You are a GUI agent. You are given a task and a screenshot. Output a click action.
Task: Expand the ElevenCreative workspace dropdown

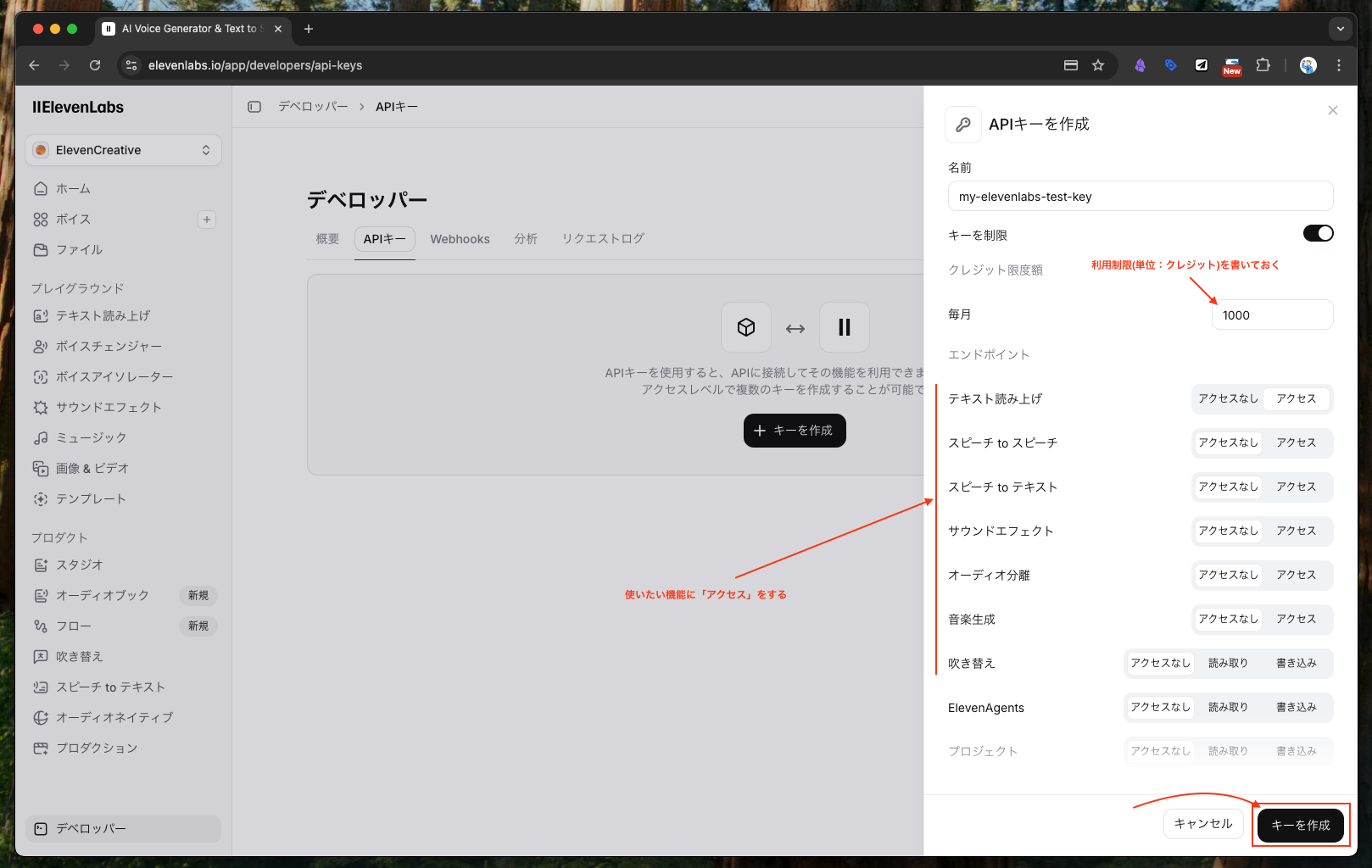click(123, 150)
